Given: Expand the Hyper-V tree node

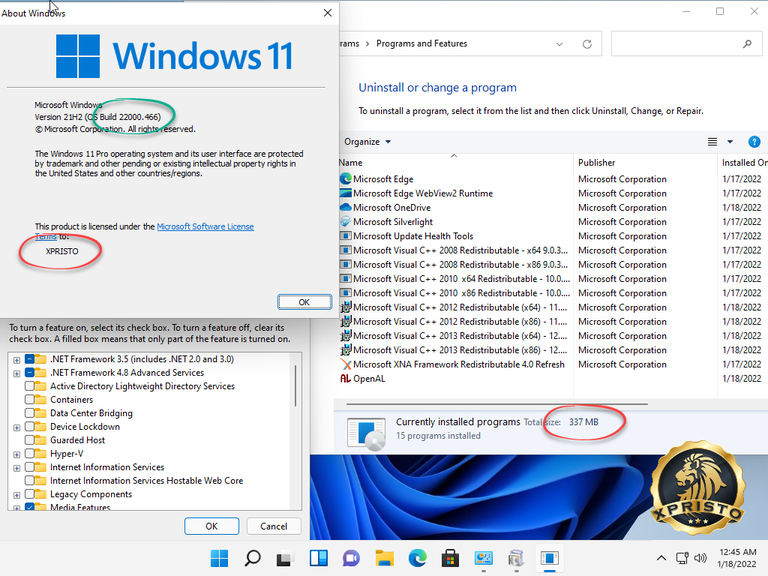Looking at the screenshot, I should click(17, 455).
